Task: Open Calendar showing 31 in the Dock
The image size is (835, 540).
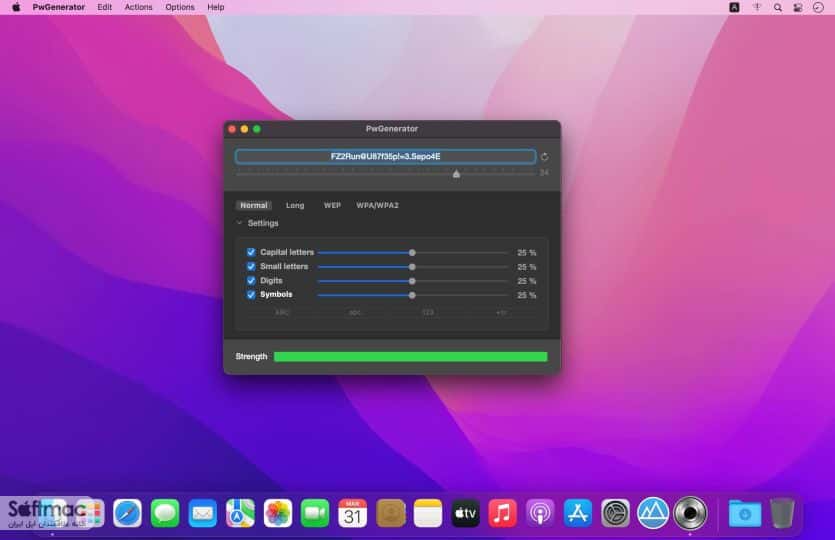Action: coord(353,513)
